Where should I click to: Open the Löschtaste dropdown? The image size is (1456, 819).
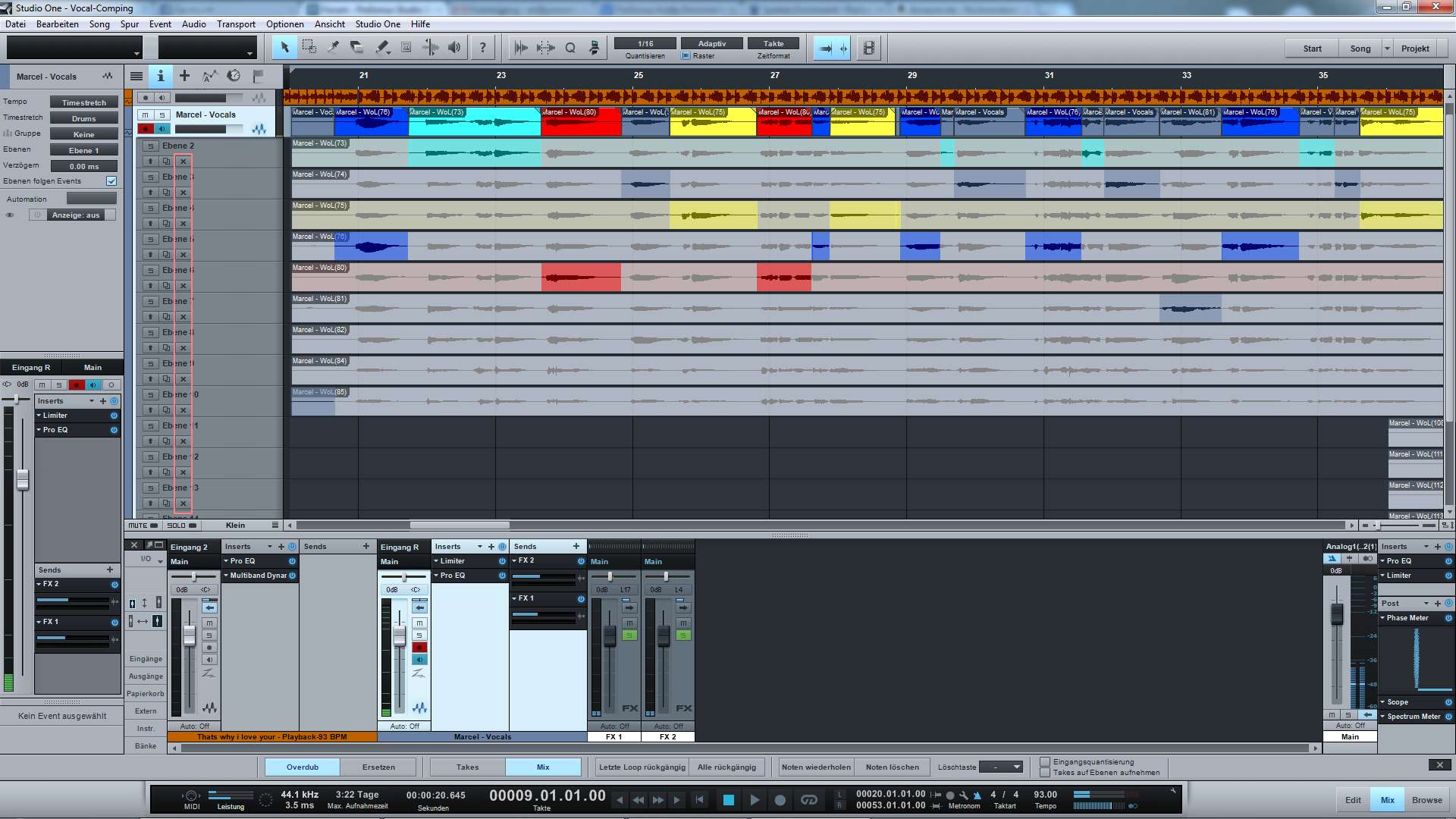coord(1001,767)
